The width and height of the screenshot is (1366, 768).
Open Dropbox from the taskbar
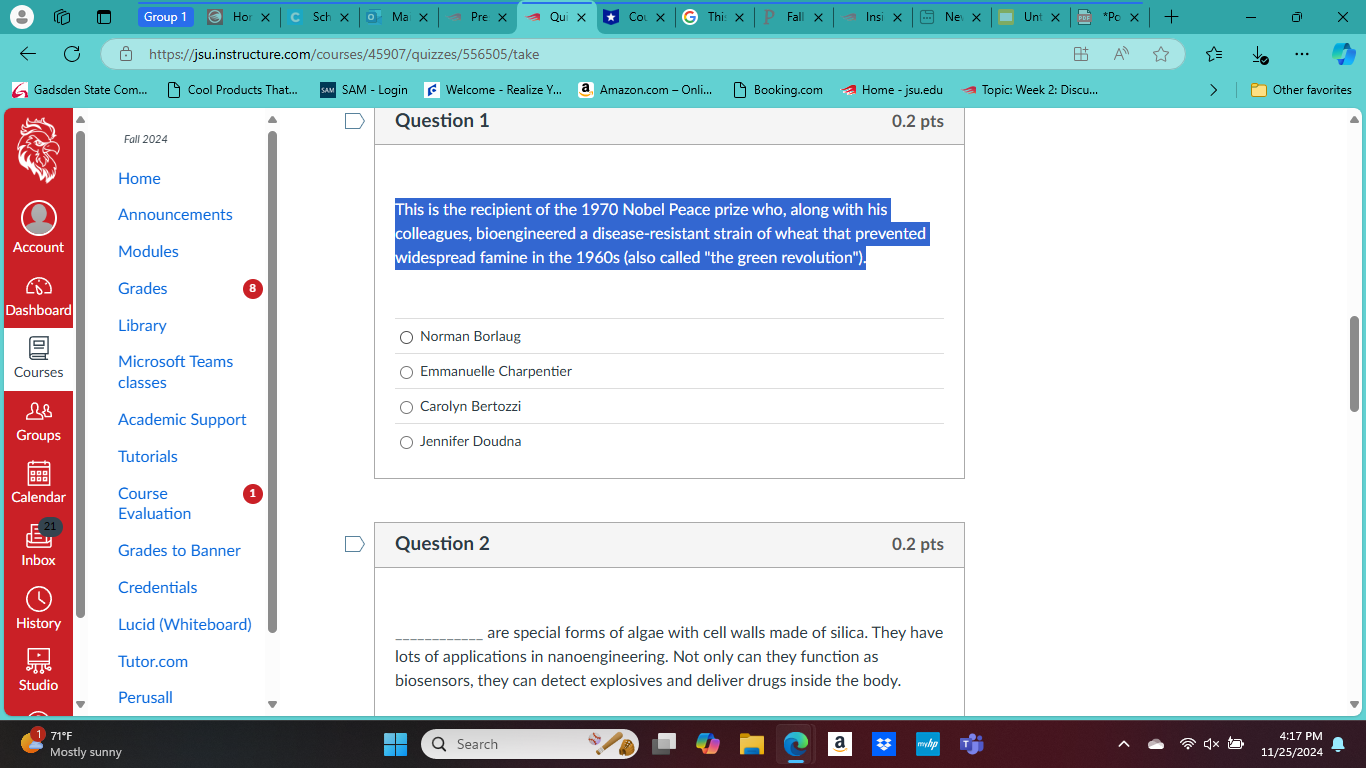point(884,744)
